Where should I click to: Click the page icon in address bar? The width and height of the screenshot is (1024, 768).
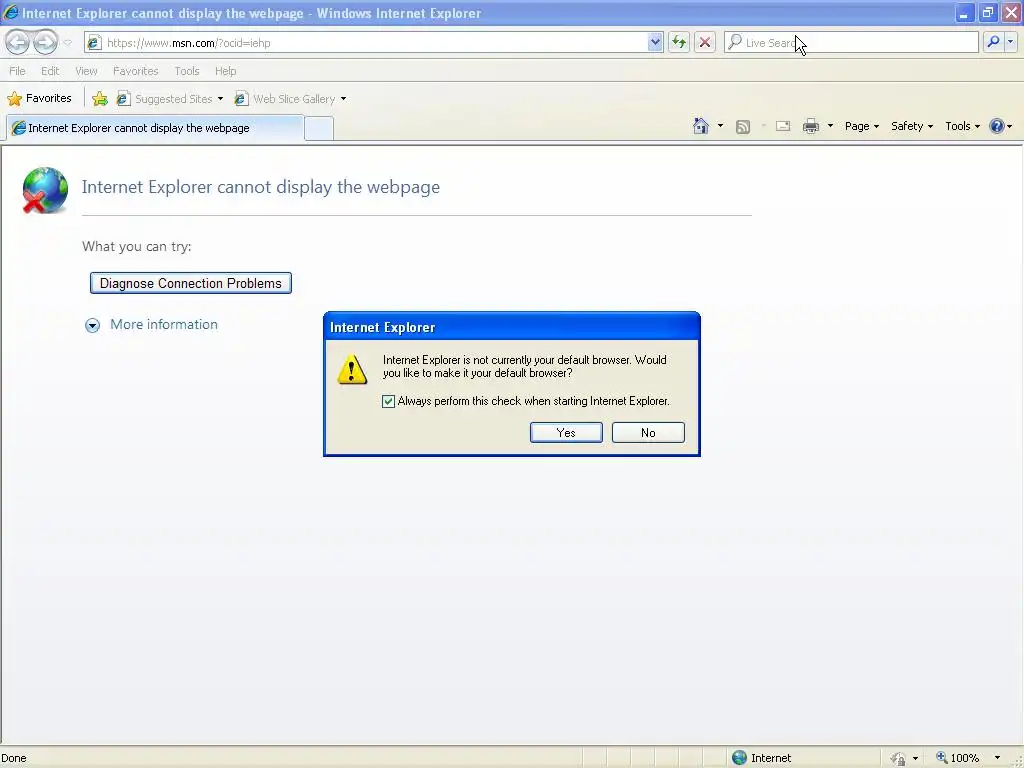tap(94, 42)
